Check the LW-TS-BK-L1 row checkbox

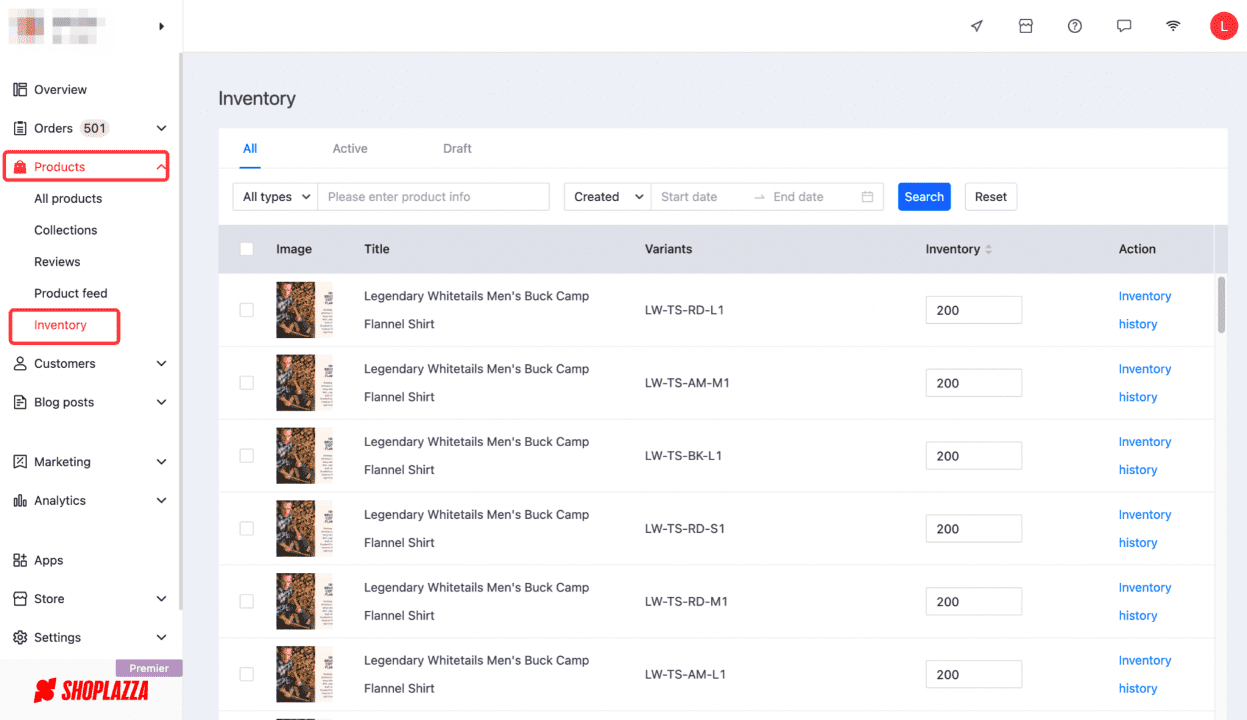click(x=247, y=456)
